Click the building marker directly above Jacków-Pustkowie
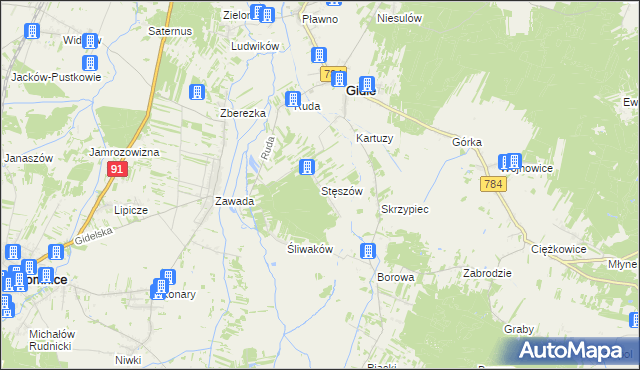Viewport: 640px width, 370px height. (90, 63)
